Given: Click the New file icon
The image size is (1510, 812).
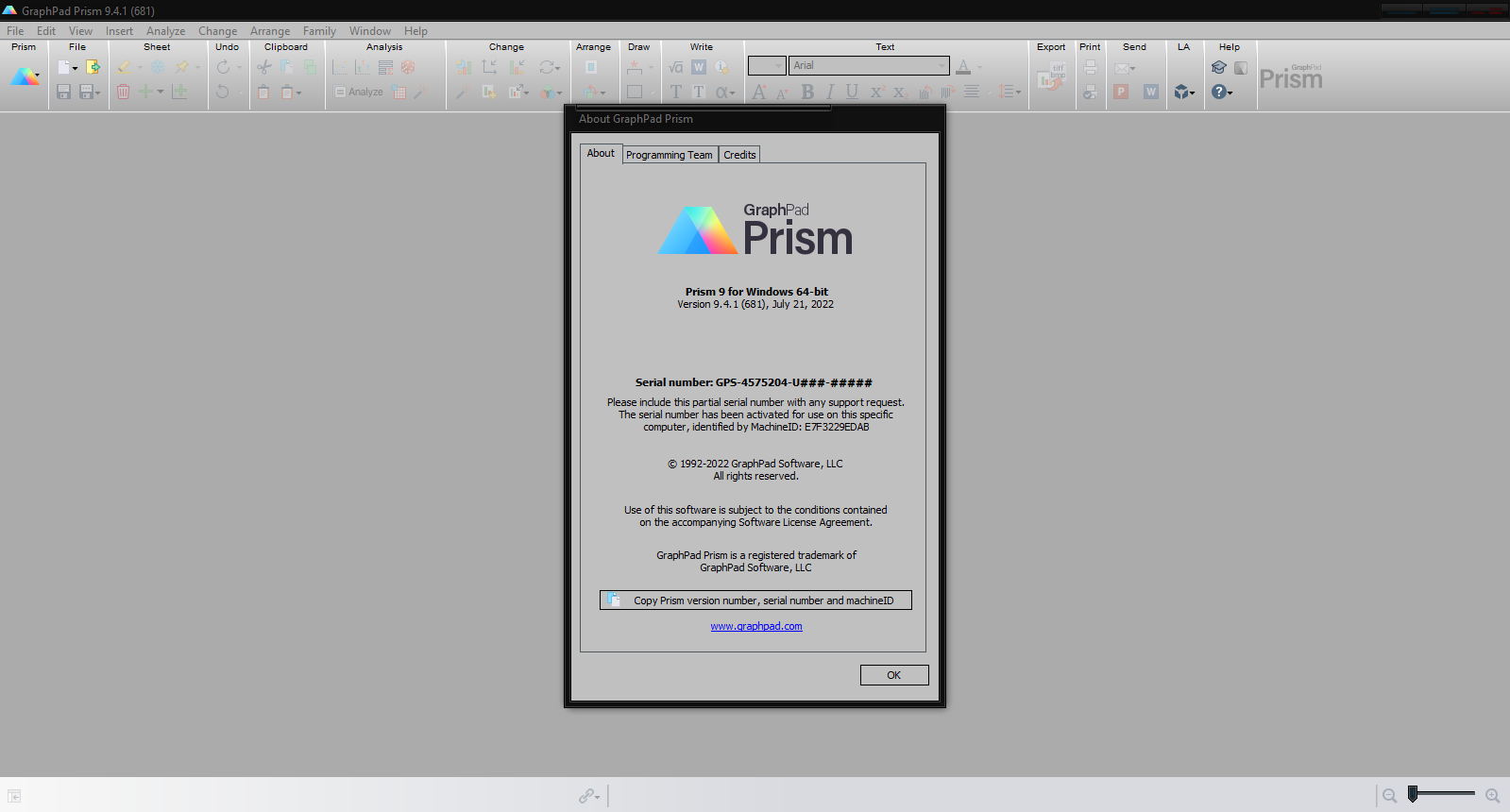Looking at the screenshot, I should [x=63, y=67].
